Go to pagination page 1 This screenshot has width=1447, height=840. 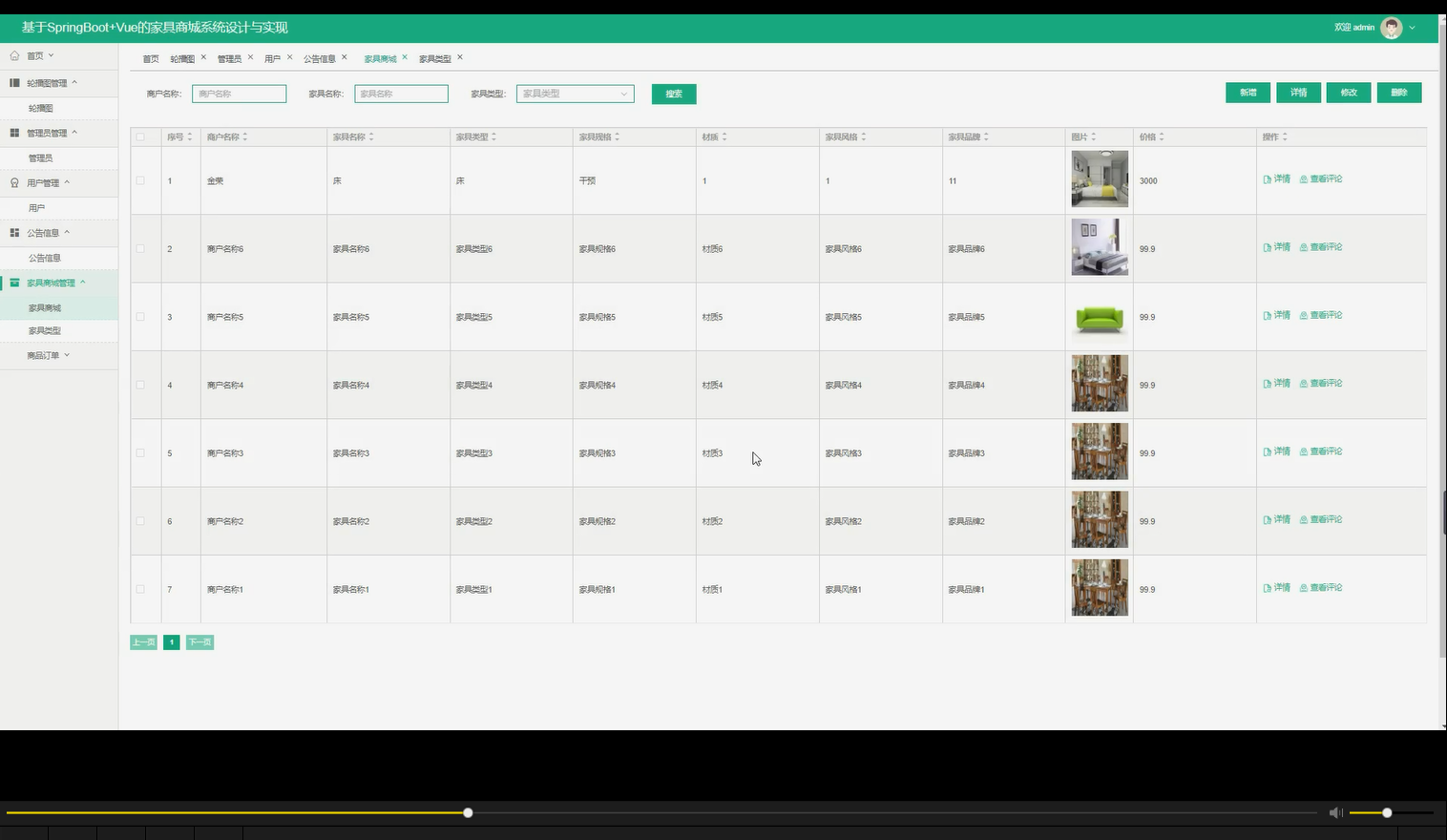(x=171, y=642)
